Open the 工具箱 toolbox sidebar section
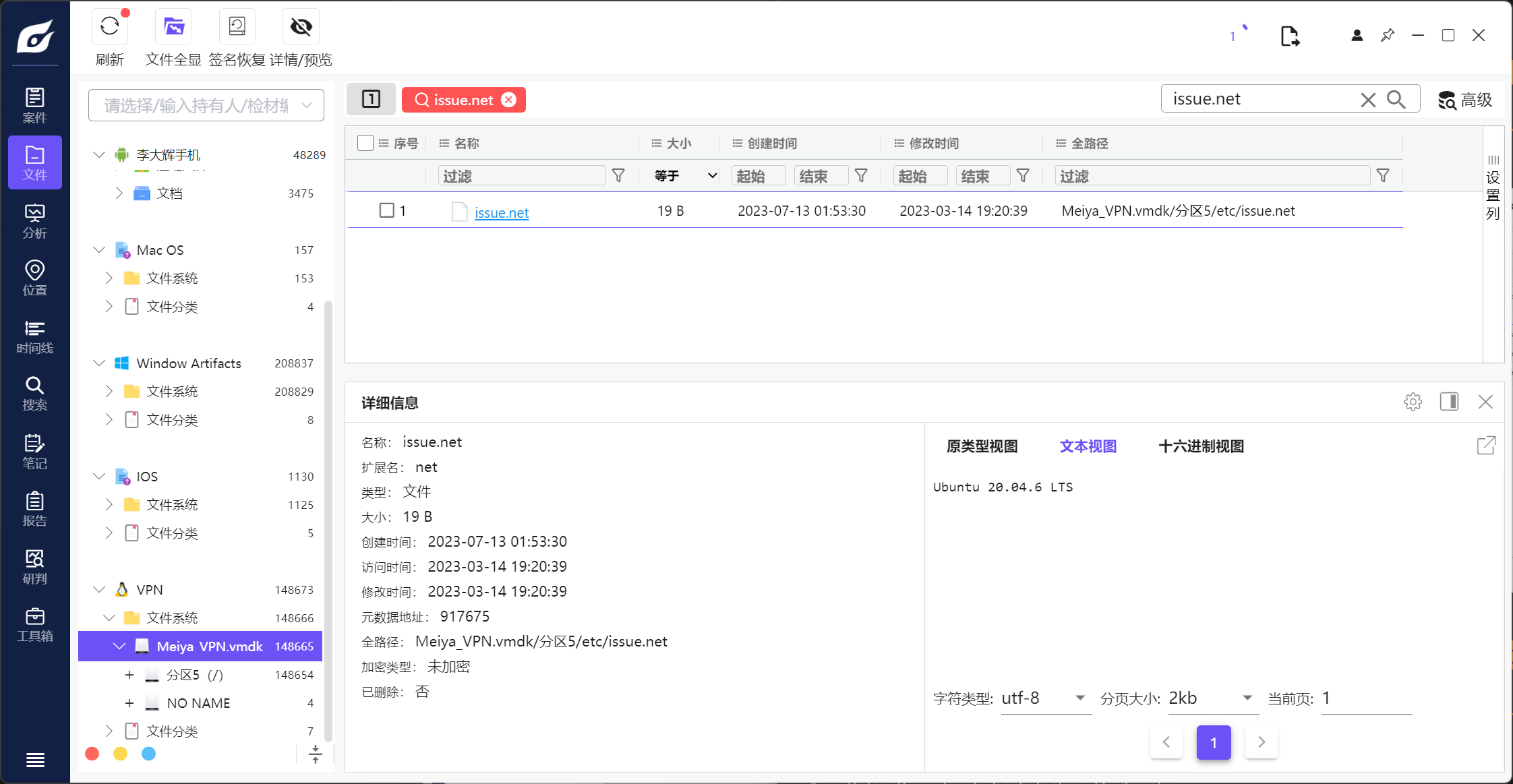This screenshot has width=1513, height=784. coord(34,624)
